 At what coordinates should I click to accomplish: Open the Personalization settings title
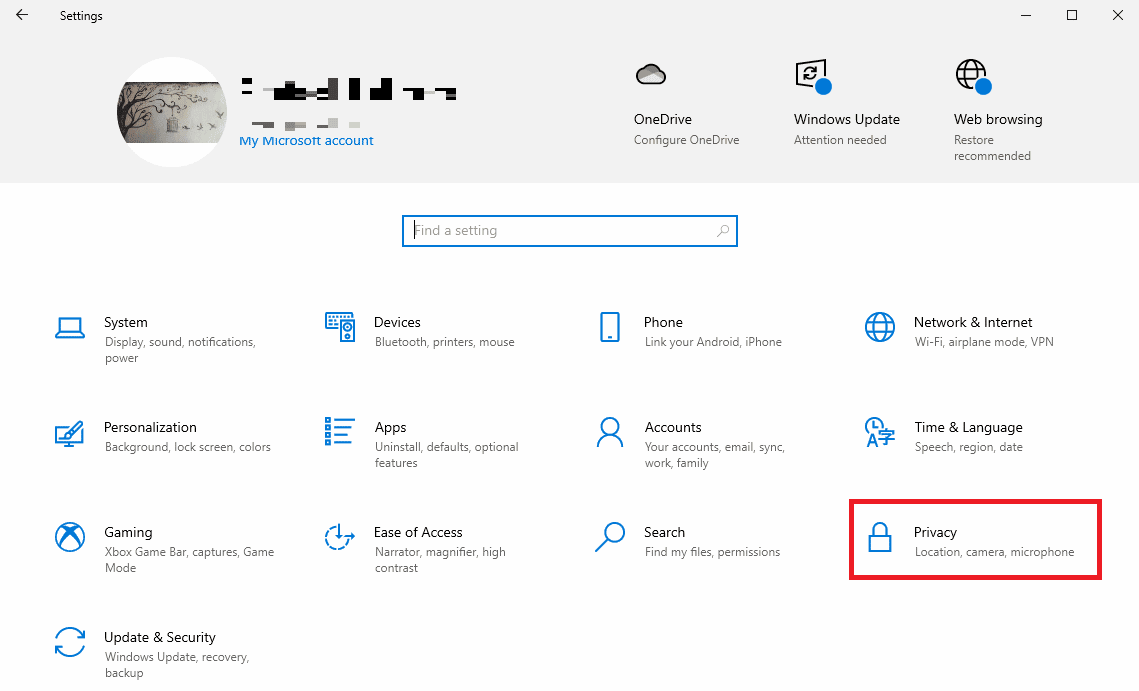click(x=150, y=427)
